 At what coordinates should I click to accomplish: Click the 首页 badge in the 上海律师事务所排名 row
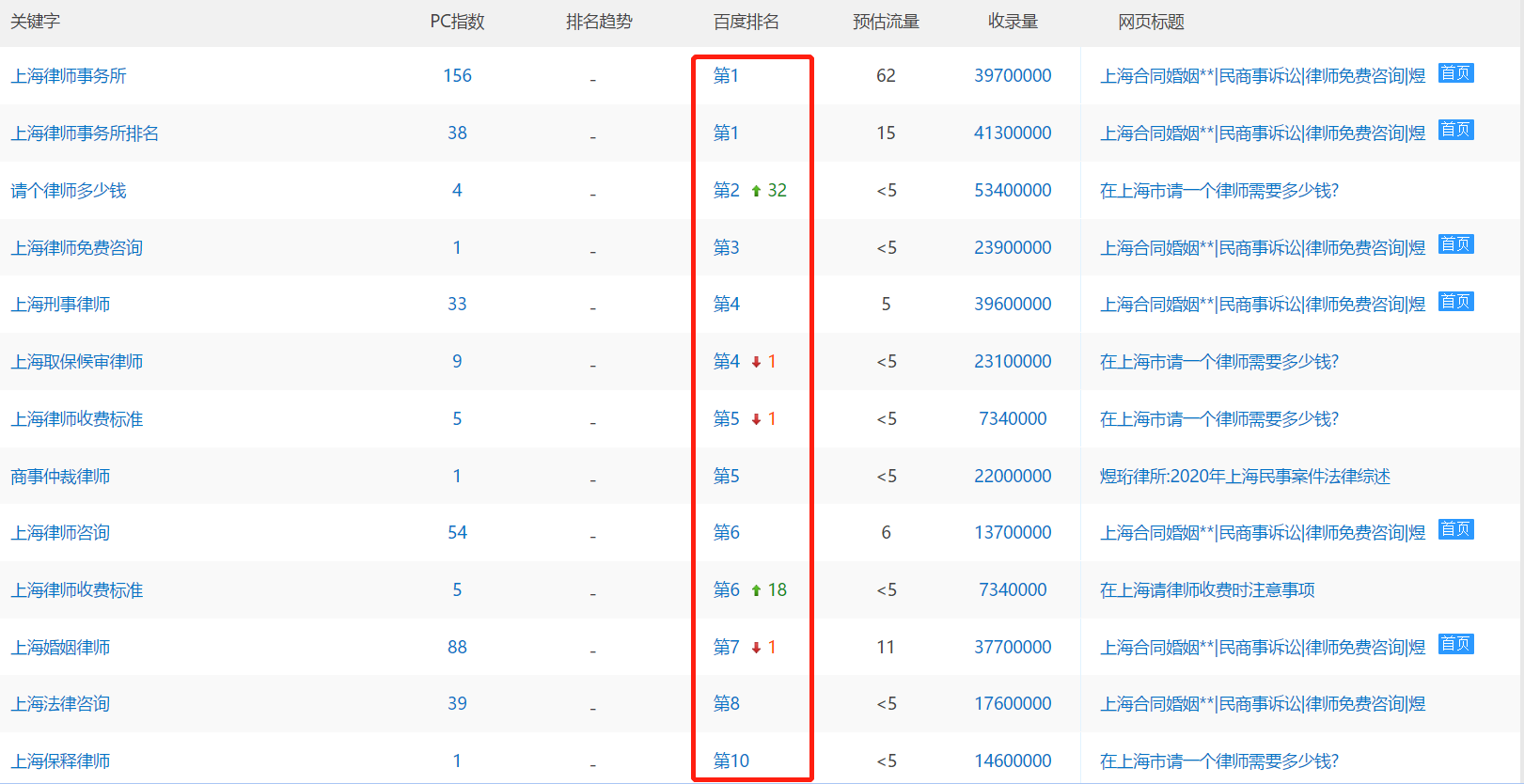(1455, 131)
